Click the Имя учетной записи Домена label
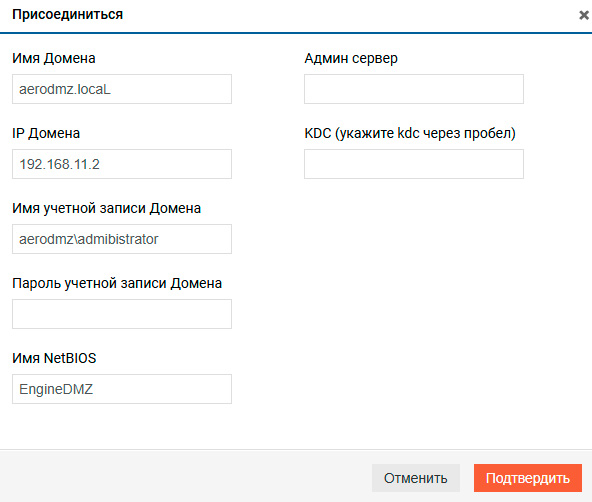 (106, 208)
